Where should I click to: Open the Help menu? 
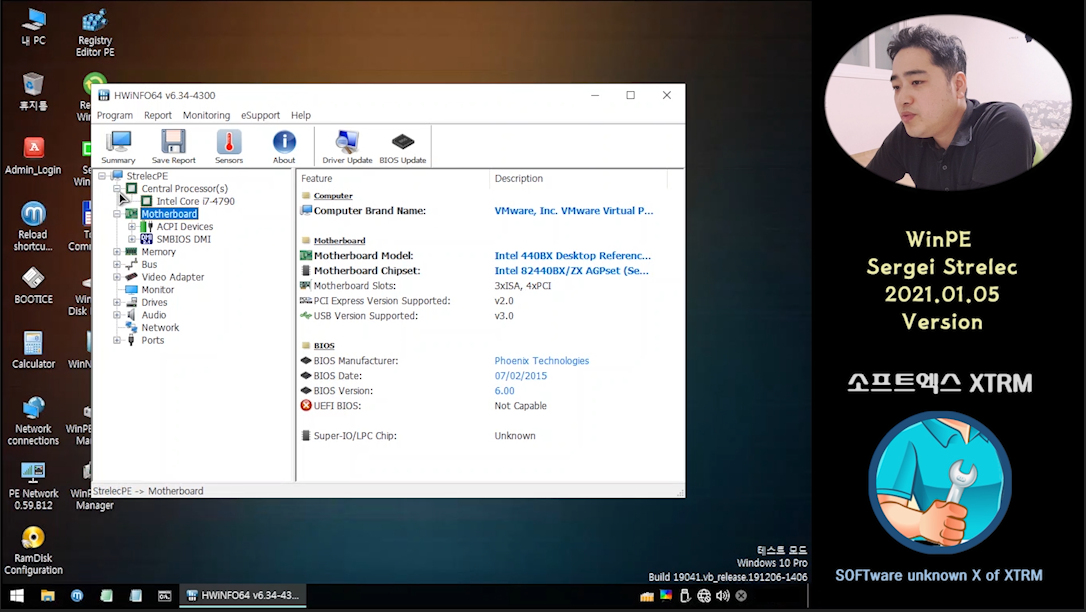point(301,116)
